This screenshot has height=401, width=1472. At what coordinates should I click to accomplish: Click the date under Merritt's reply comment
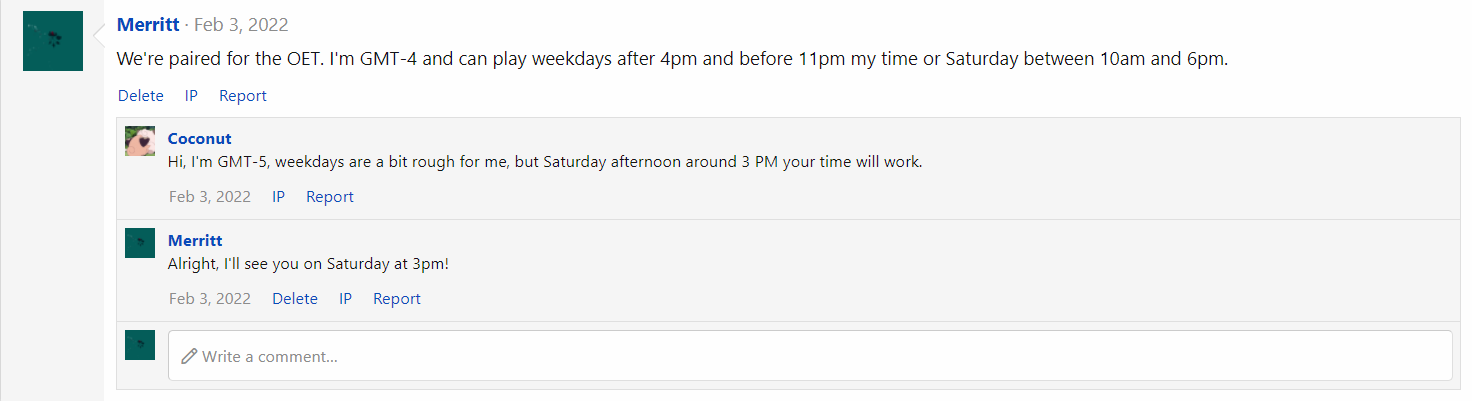(210, 299)
